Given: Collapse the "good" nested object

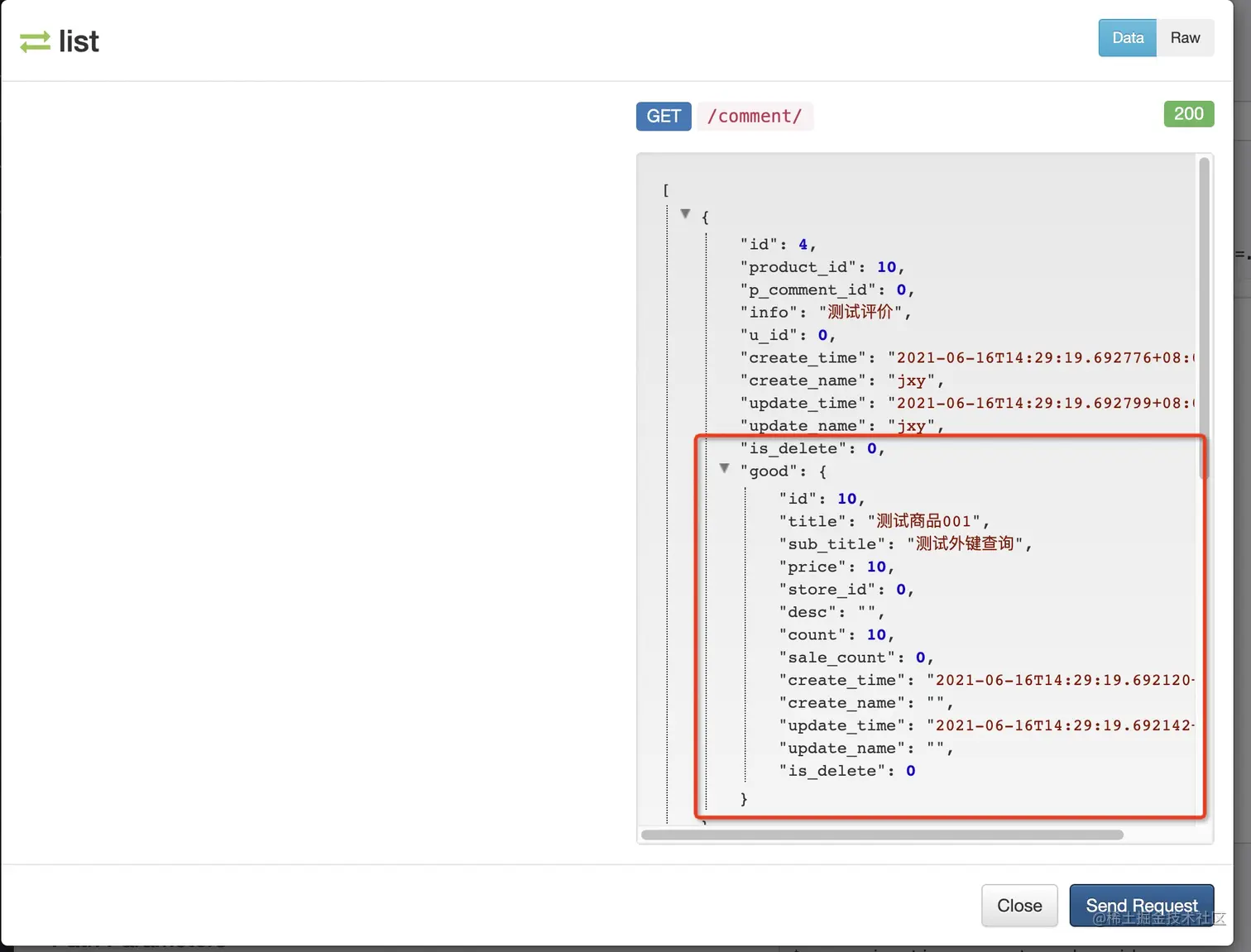Looking at the screenshot, I should (x=724, y=468).
